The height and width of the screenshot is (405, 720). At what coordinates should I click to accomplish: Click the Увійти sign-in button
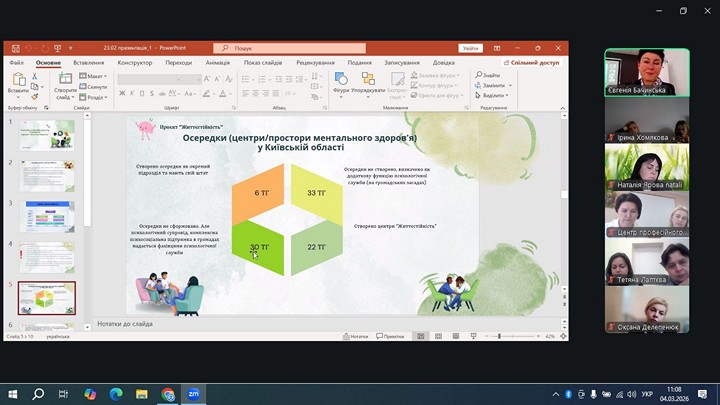pos(470,47)
